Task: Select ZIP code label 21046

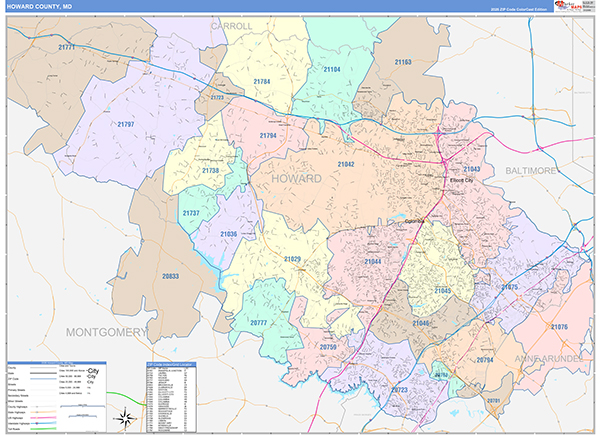Action: coord(421,323)
